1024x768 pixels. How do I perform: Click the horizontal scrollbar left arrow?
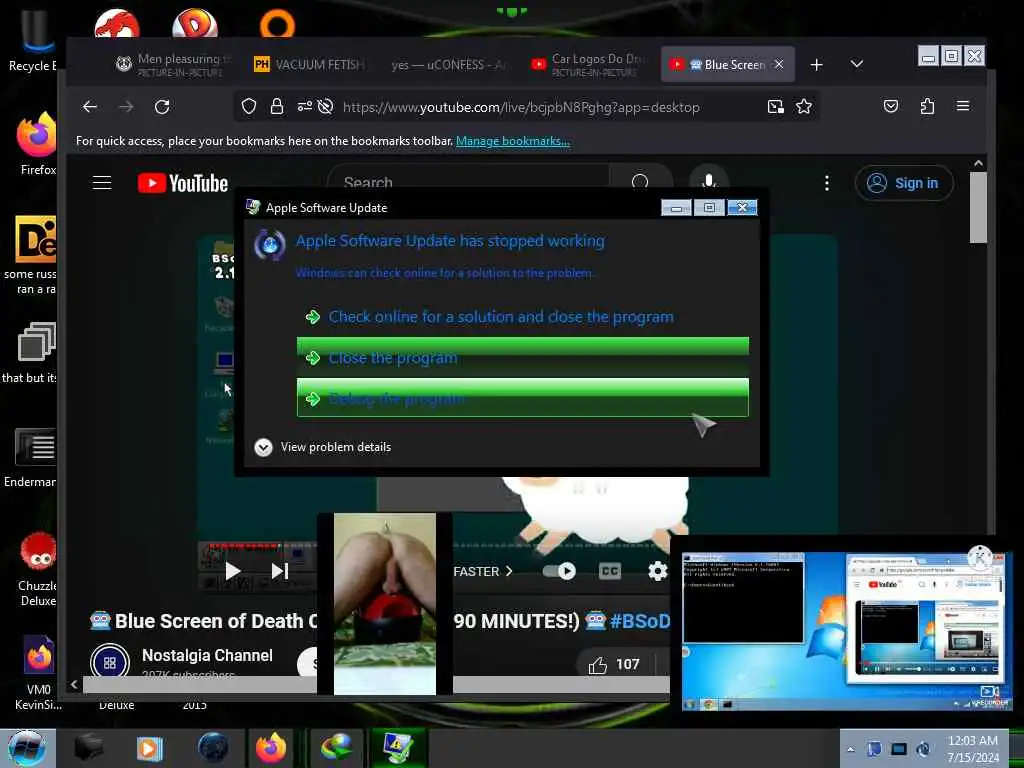(74, 684)
